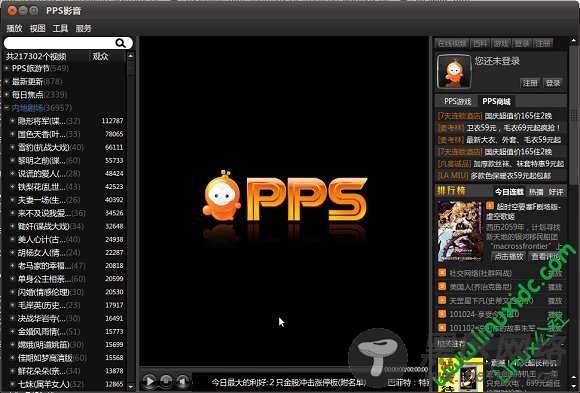Screen dimensions: 580x393
Task: Expand the 说谎的爱人 series node
Action: click(x=13, y=174)
